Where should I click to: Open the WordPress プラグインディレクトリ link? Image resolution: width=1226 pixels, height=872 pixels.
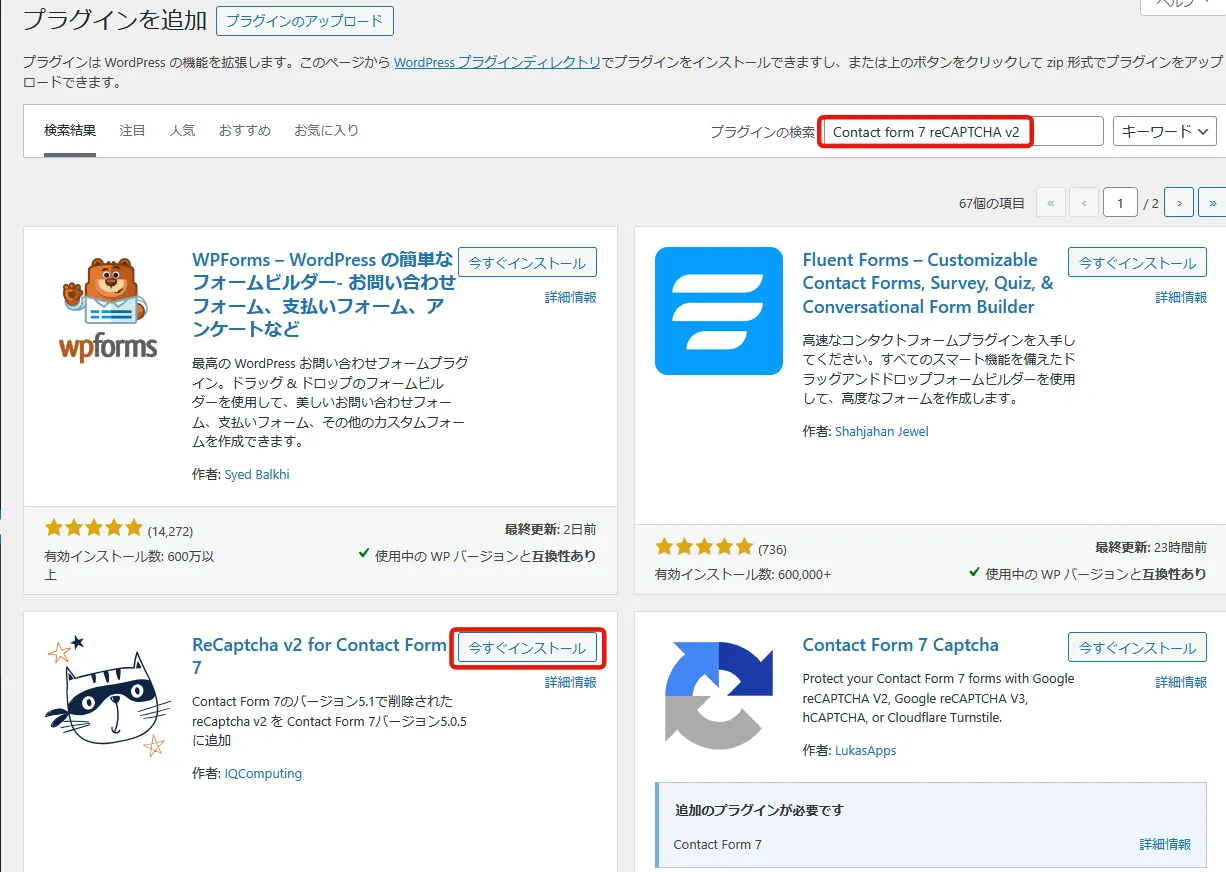tap(497, 62)
